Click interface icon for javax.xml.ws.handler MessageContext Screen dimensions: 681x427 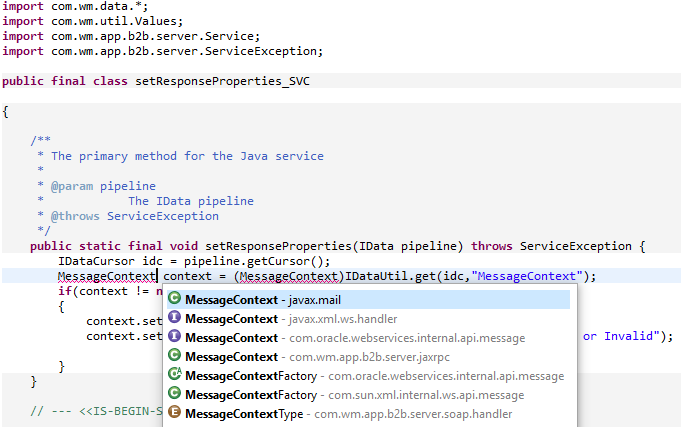[174, 318]
